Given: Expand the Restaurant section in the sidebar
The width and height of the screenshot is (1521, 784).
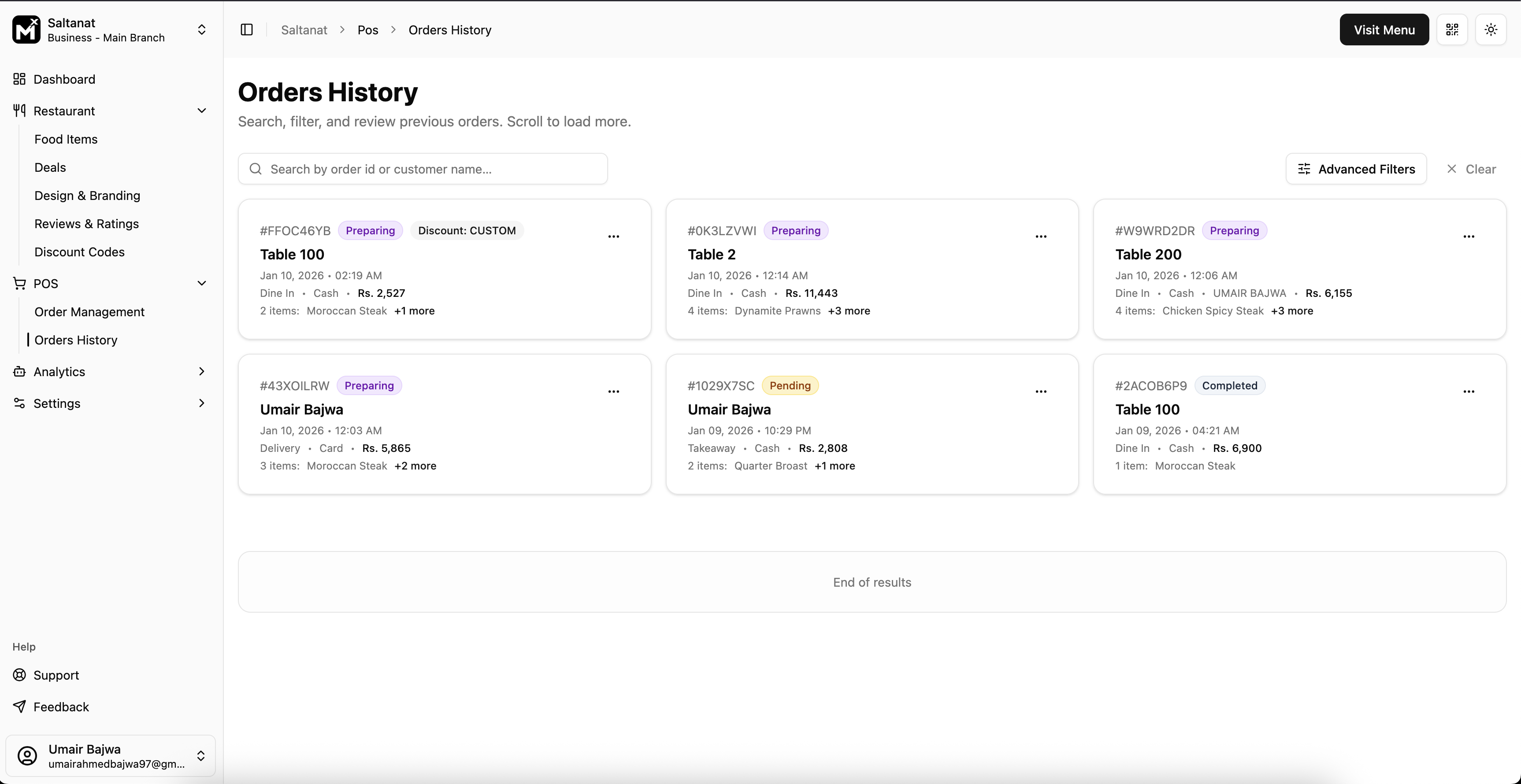Looking at the screenshot, I should (x=201, y=111).
